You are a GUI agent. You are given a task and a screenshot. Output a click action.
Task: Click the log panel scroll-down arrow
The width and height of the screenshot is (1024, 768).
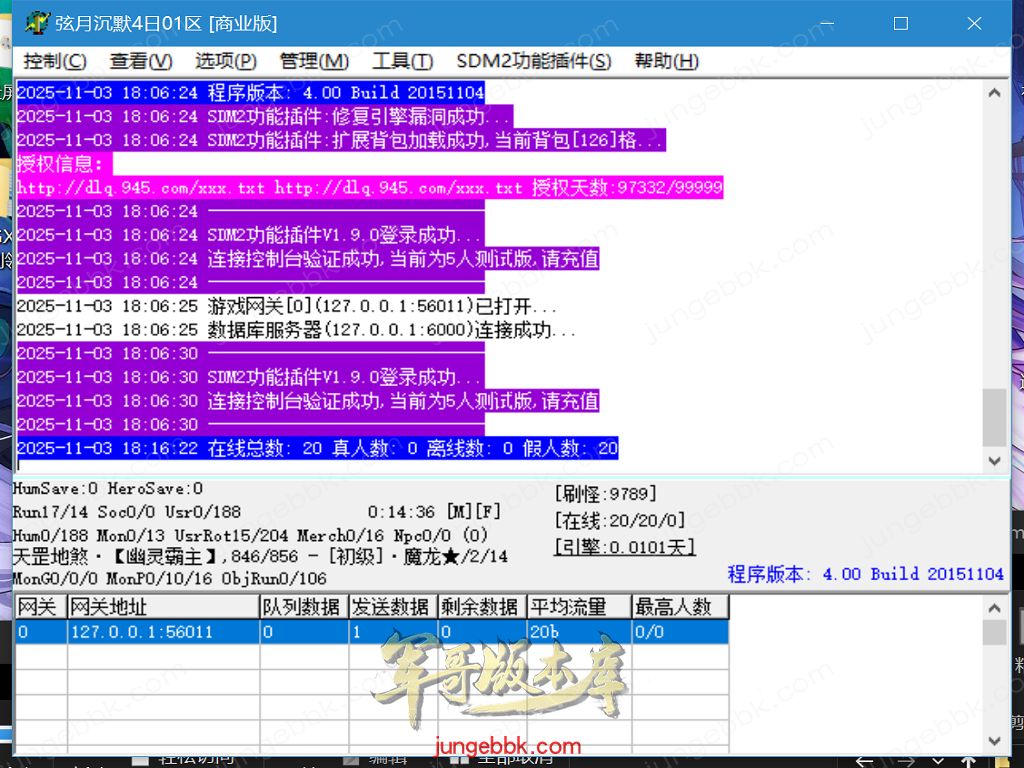point(994,460)
